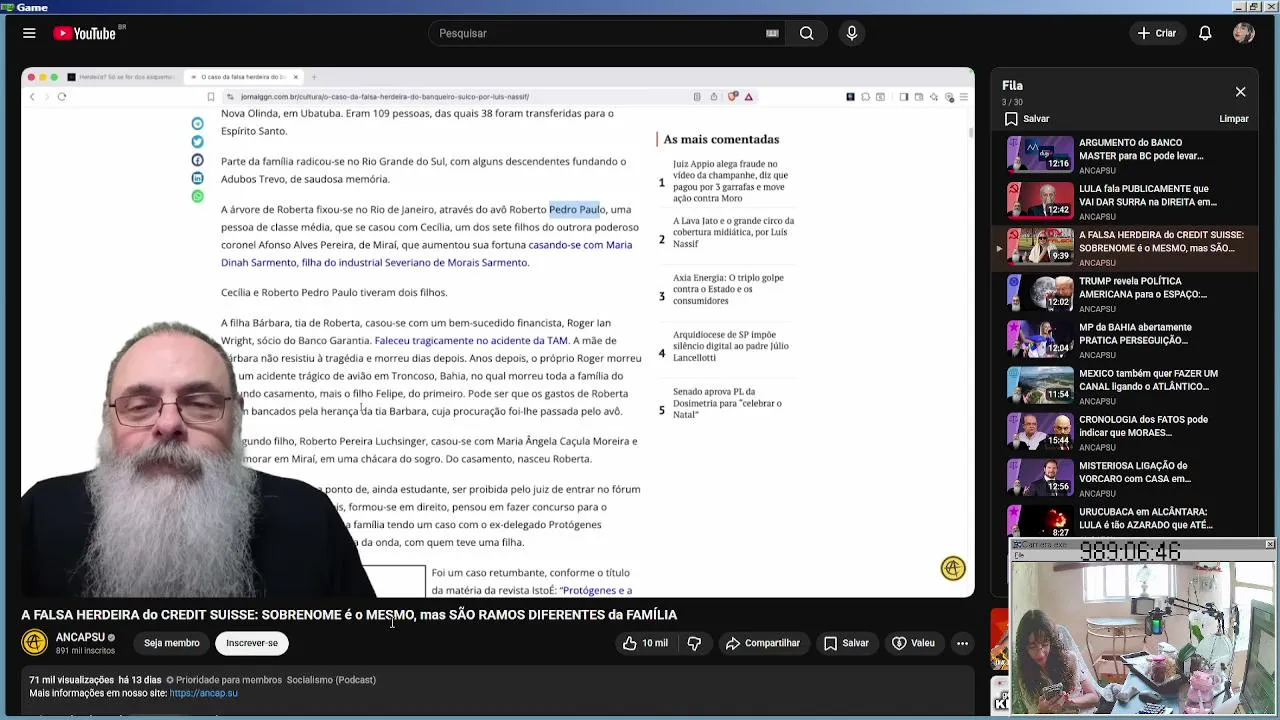Click the Valeu thanks button

[x=913, y=643]
